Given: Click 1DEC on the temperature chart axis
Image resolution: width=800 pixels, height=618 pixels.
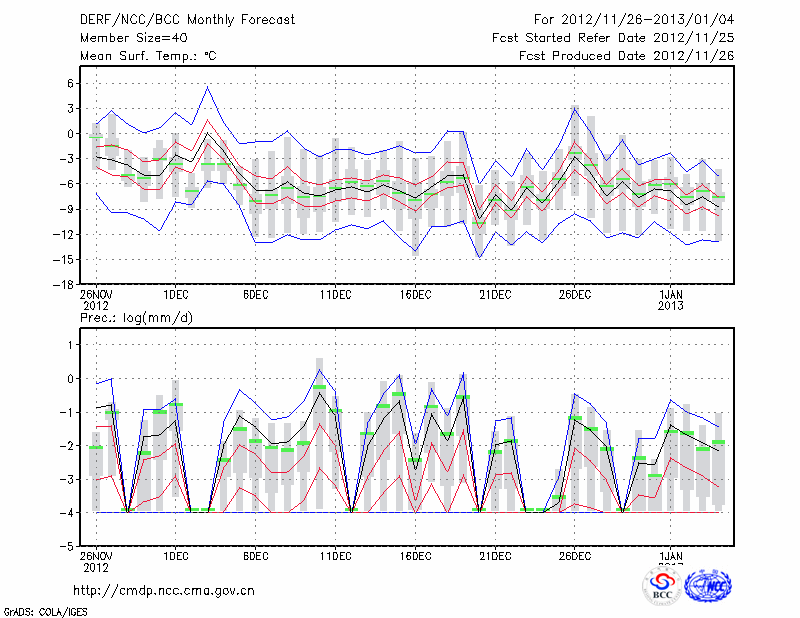Looking at the screenshot, I should [175, 294].
